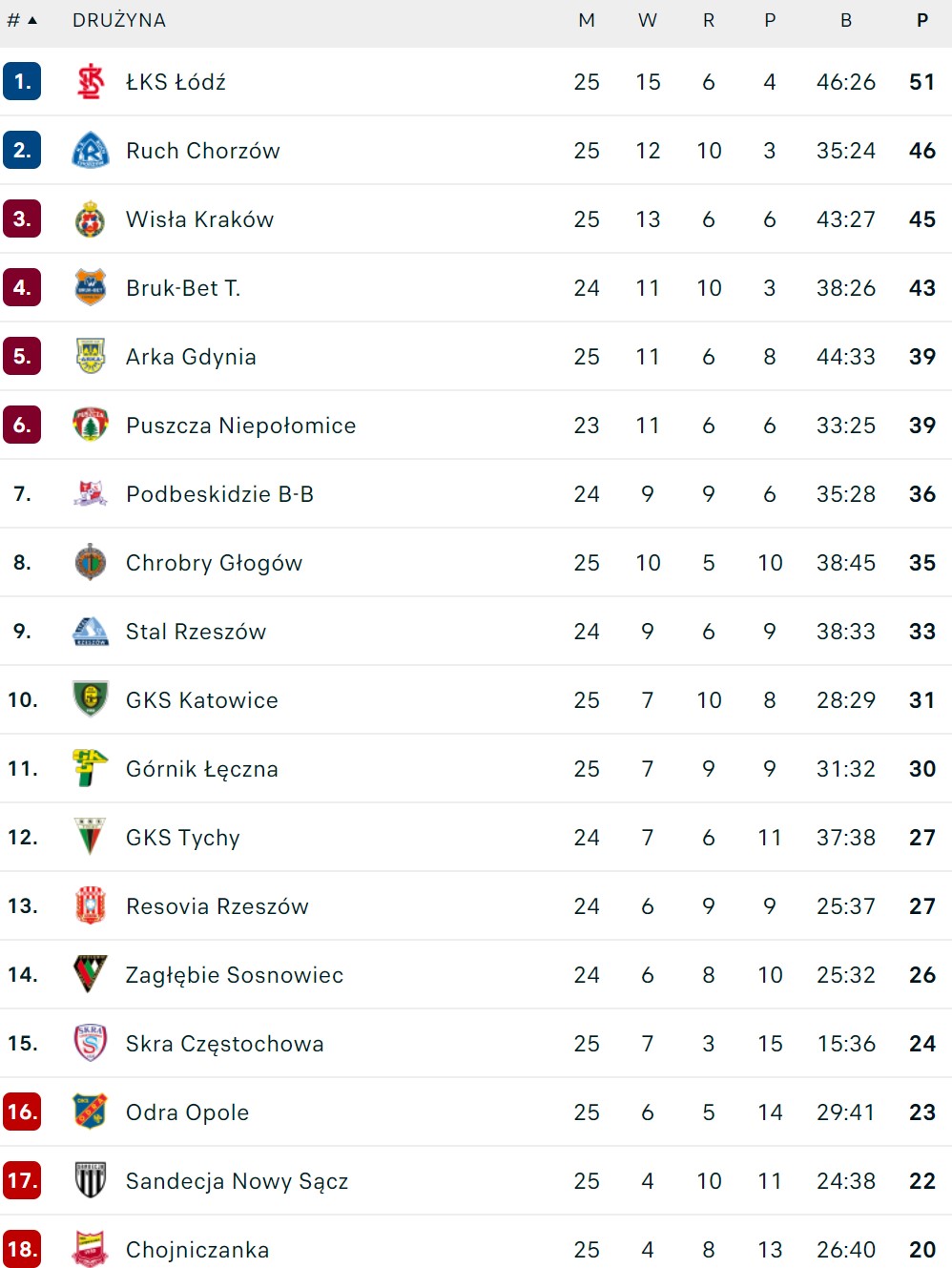Click the blue position 1 badge
The width and height of the screenshot is (952, 1268).
pyautogui.click(x=22, y=82)
